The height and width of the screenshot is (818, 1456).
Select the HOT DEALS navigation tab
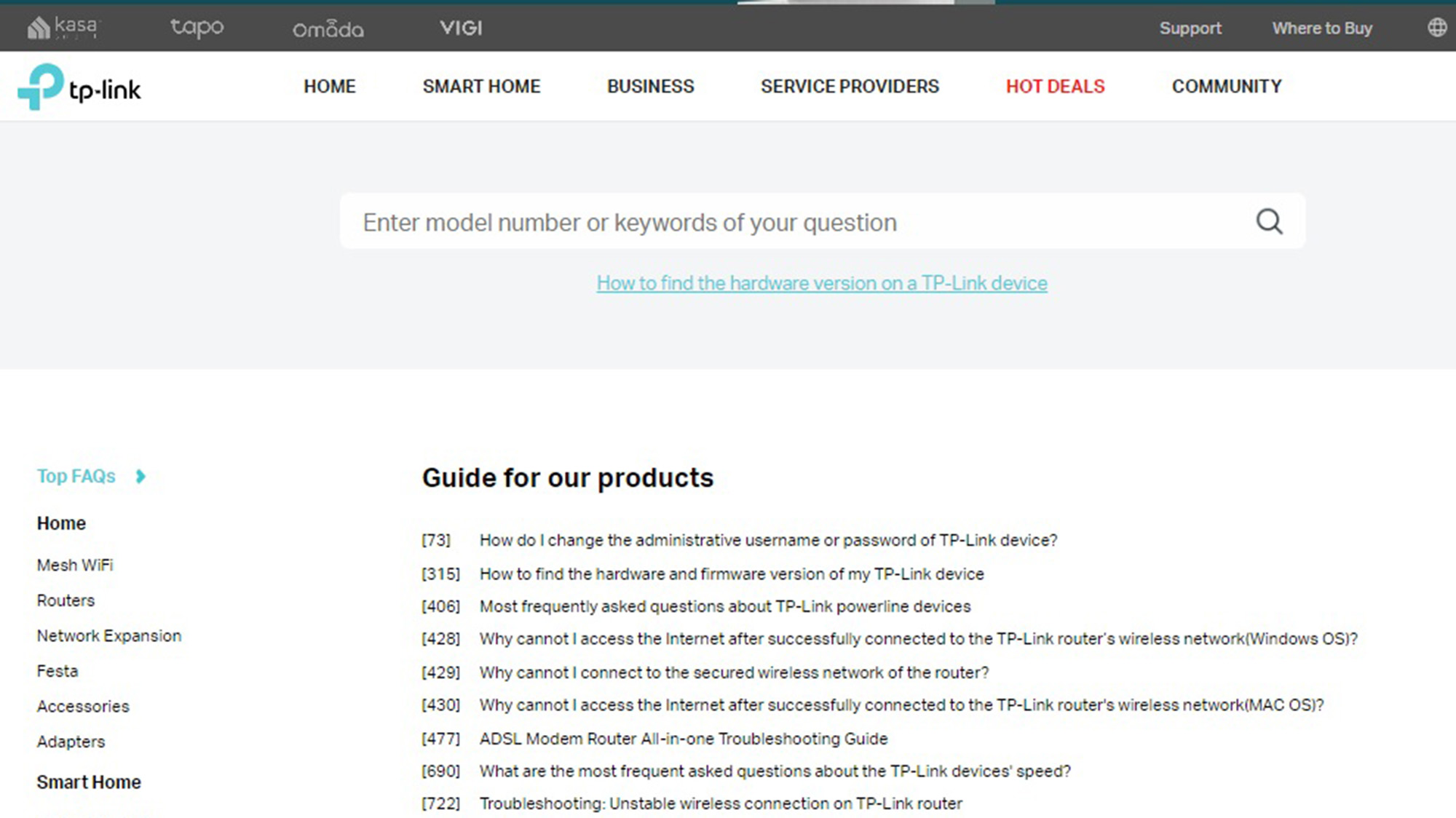[1056, 86]
